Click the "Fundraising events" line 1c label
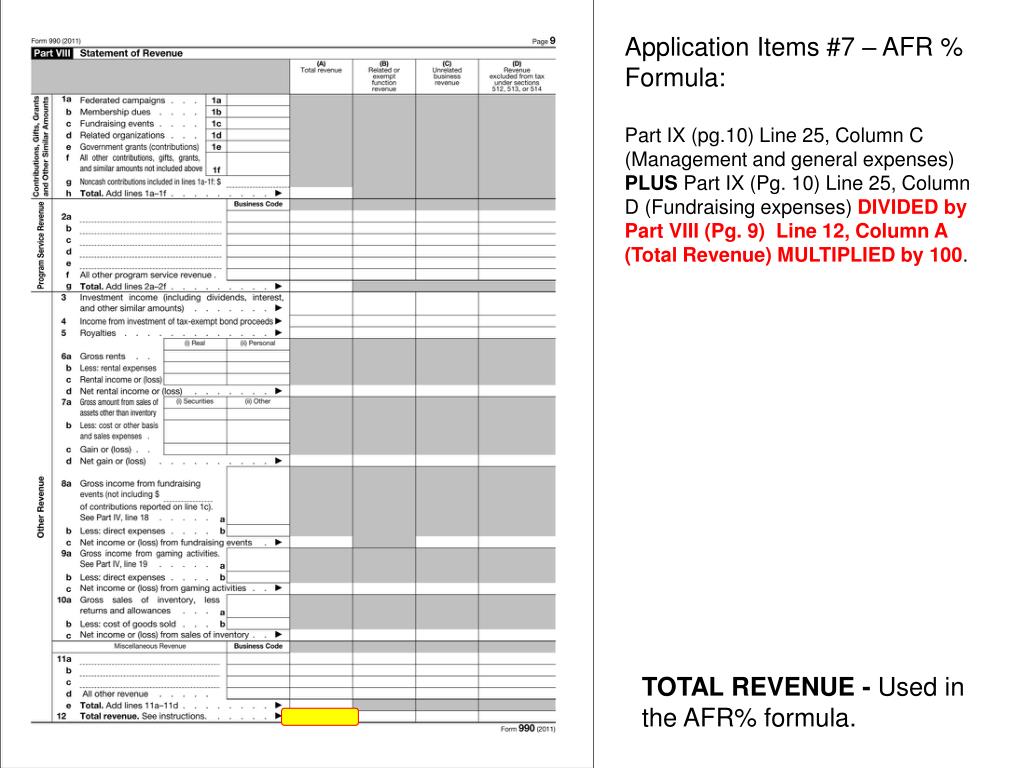 [117, 124]
